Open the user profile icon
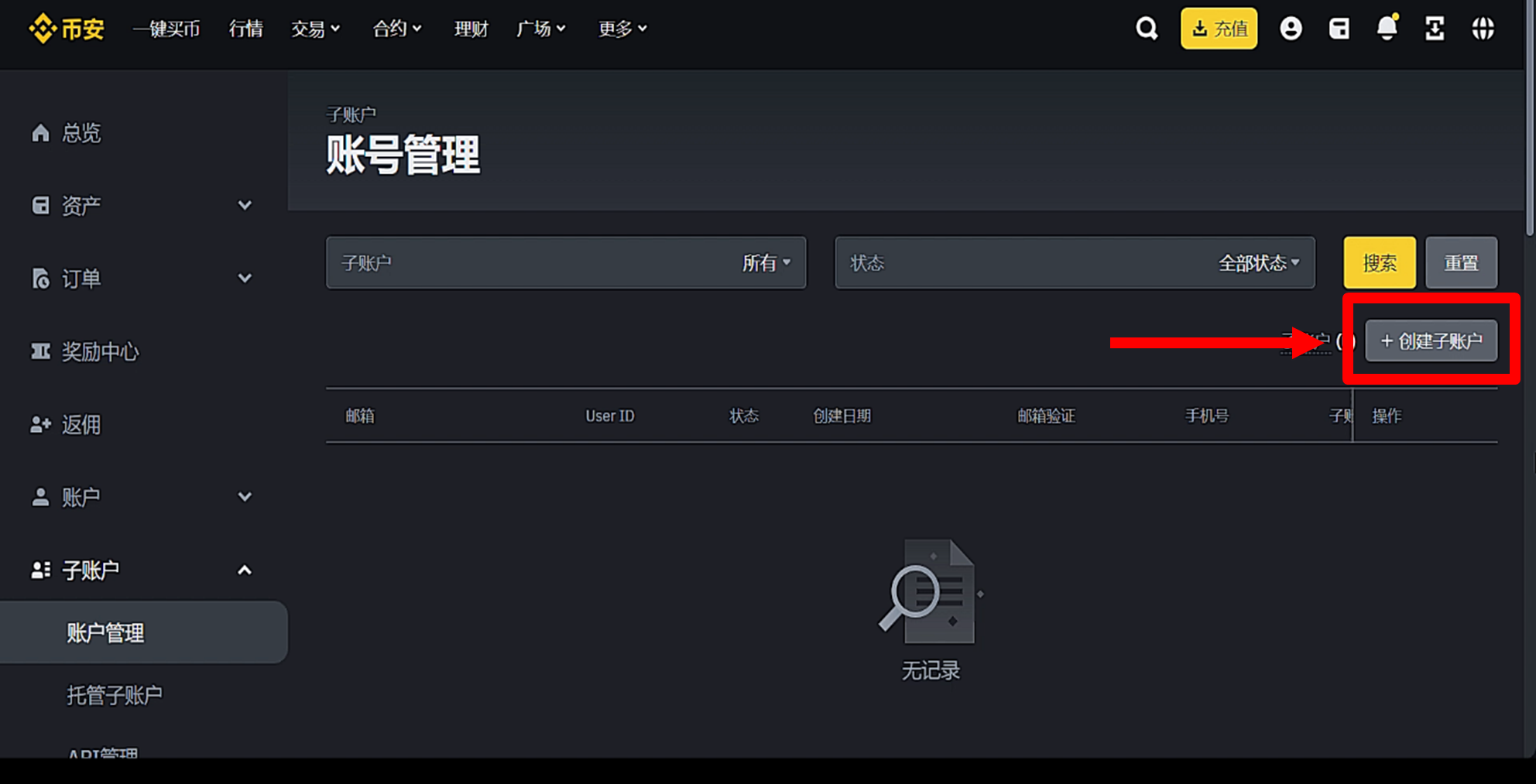The height and width of the screenshot is (784, 1536). pyautogui.click(x=1291, y=28)
